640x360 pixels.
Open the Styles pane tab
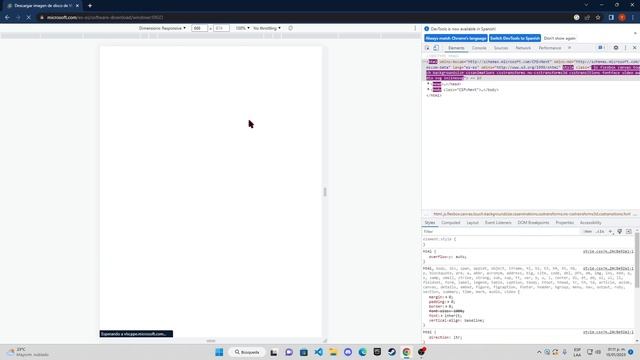click(x=430, y=222)
